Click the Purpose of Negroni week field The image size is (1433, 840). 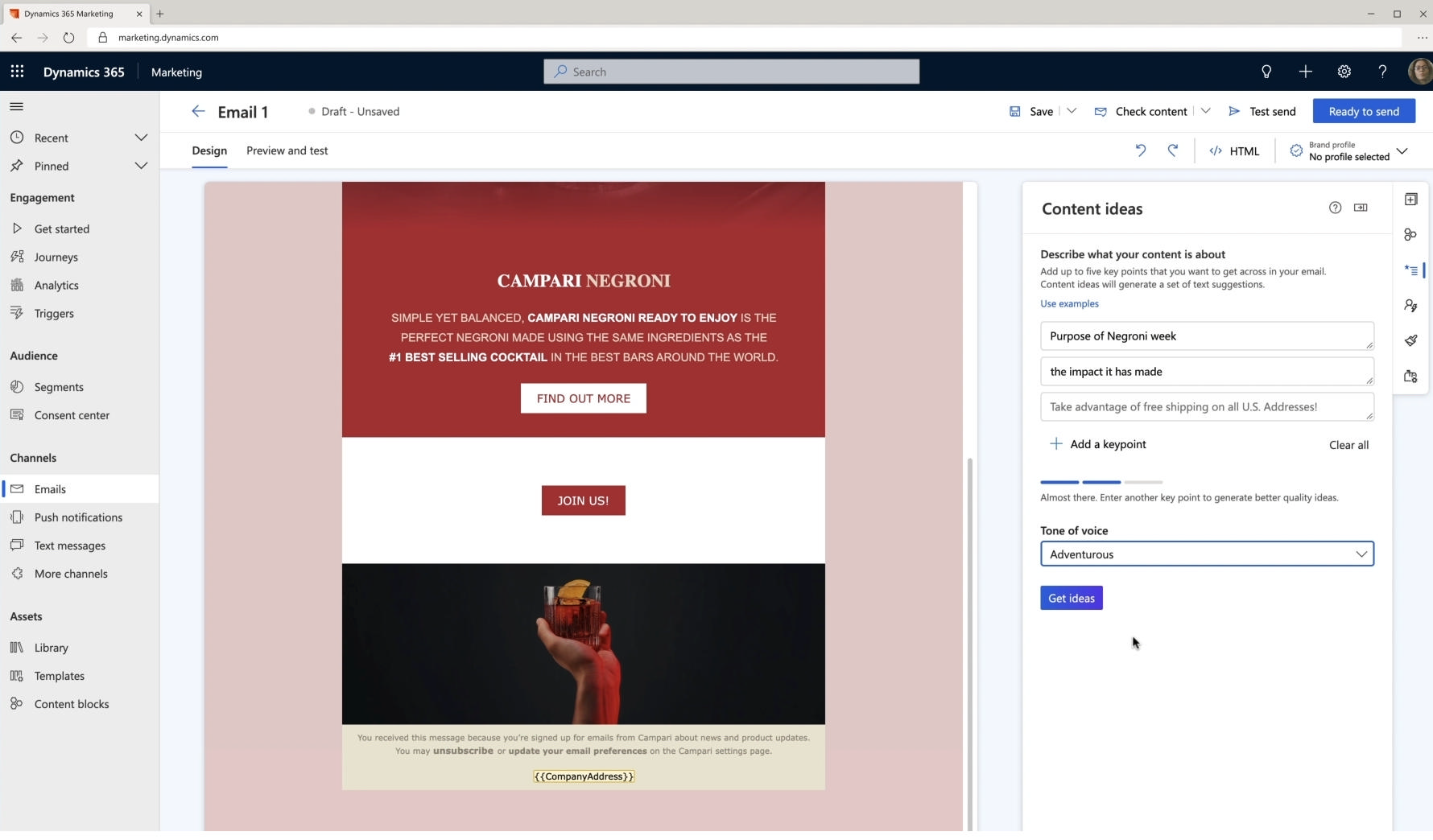point(1207,336)
